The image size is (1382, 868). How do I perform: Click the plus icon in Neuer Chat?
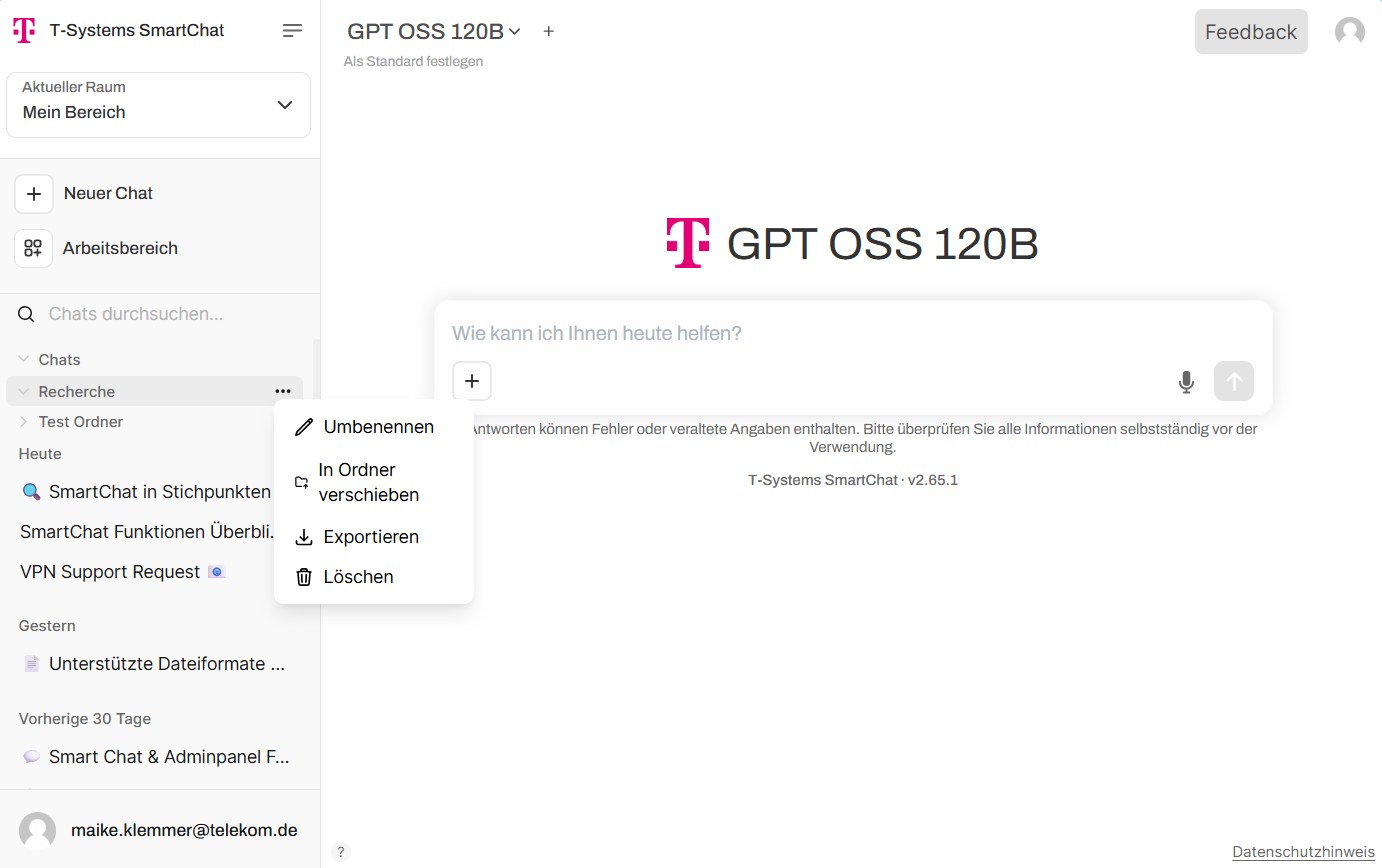point(34,193)
